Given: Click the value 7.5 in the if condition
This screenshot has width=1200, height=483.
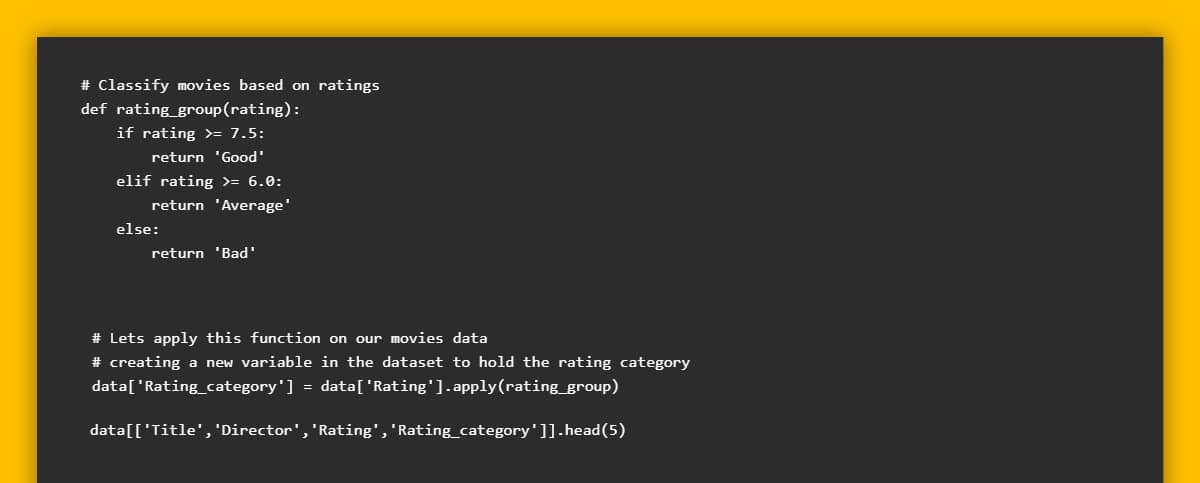Looking at the screenshot, I should coord(243,133).
